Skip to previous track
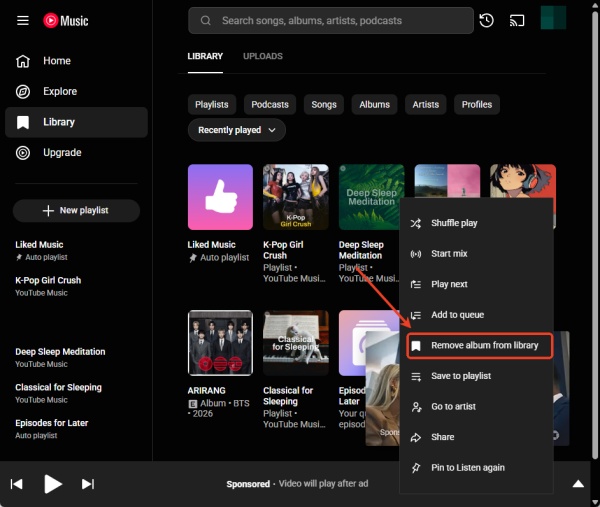The width and height of the screenshot is (600, 507). click(16, 484)
